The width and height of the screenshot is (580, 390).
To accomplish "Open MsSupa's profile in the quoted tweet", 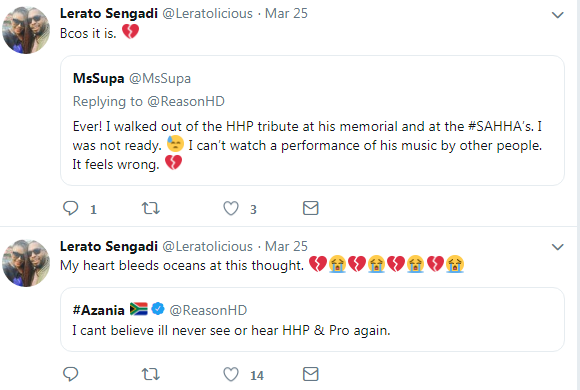I will tap(98, 78).
